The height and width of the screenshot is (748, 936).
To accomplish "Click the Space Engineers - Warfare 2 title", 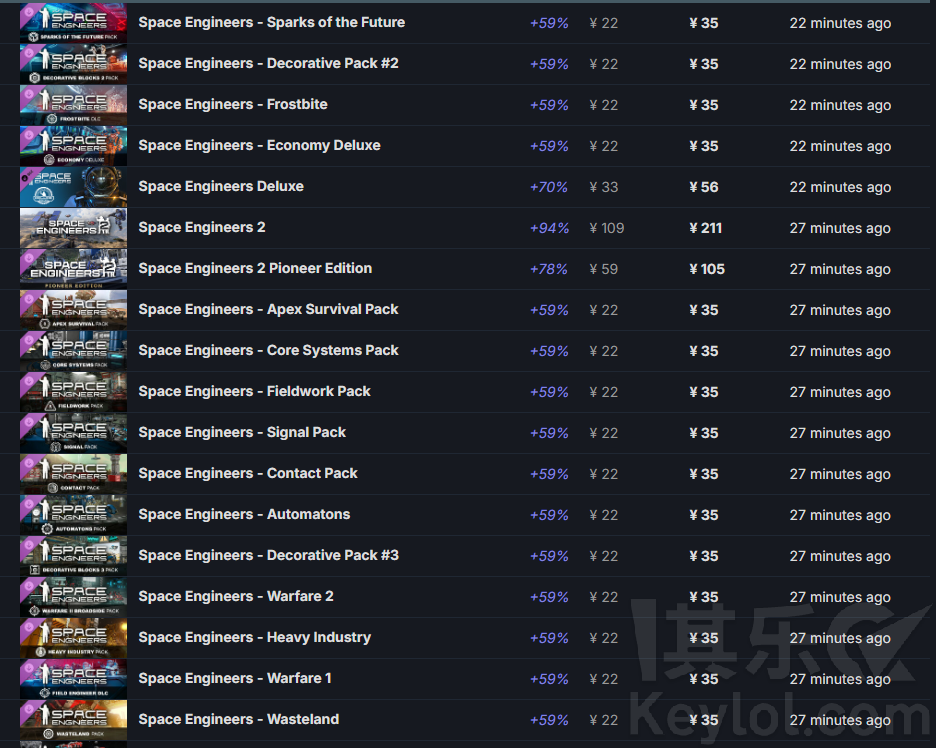I will (236, 596).
